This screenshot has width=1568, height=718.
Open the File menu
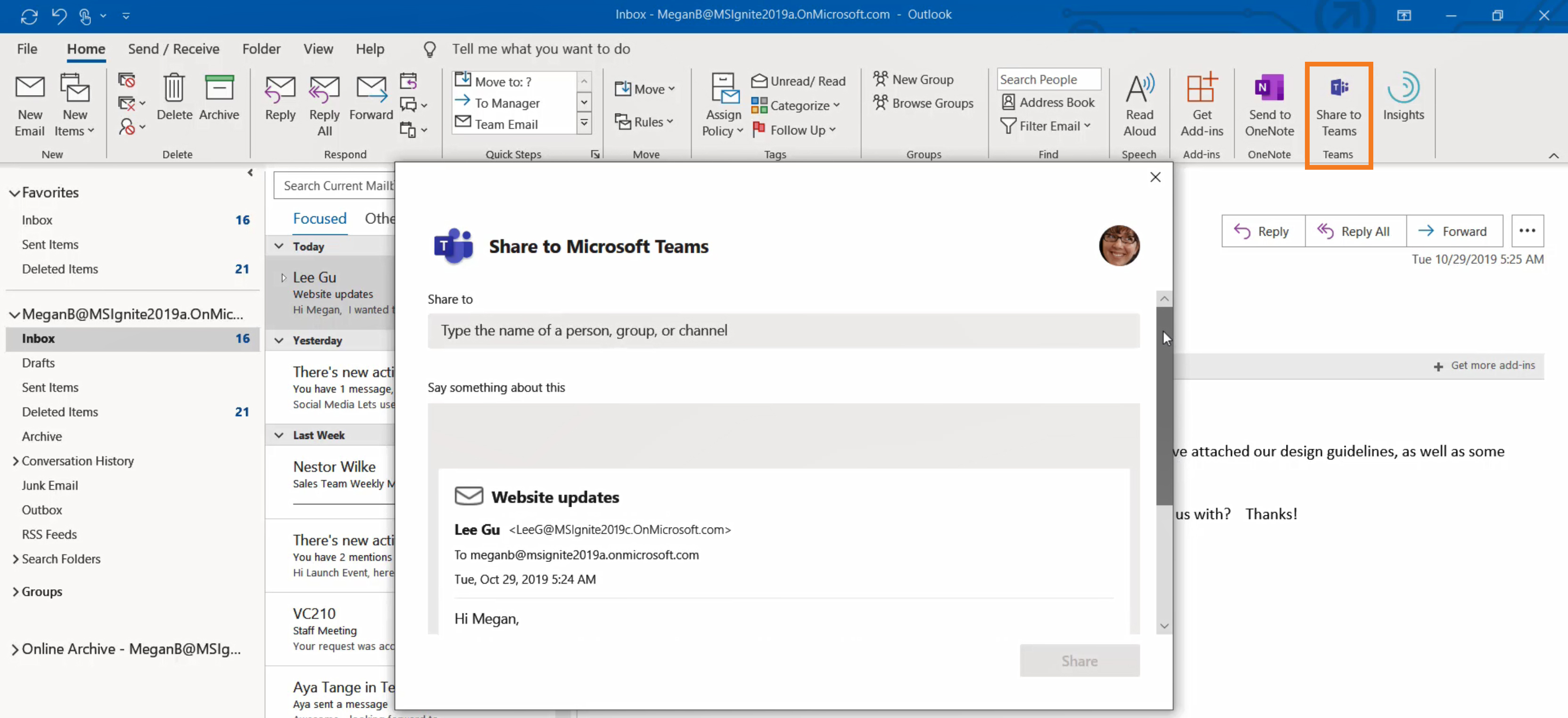[x=27, y=49]
